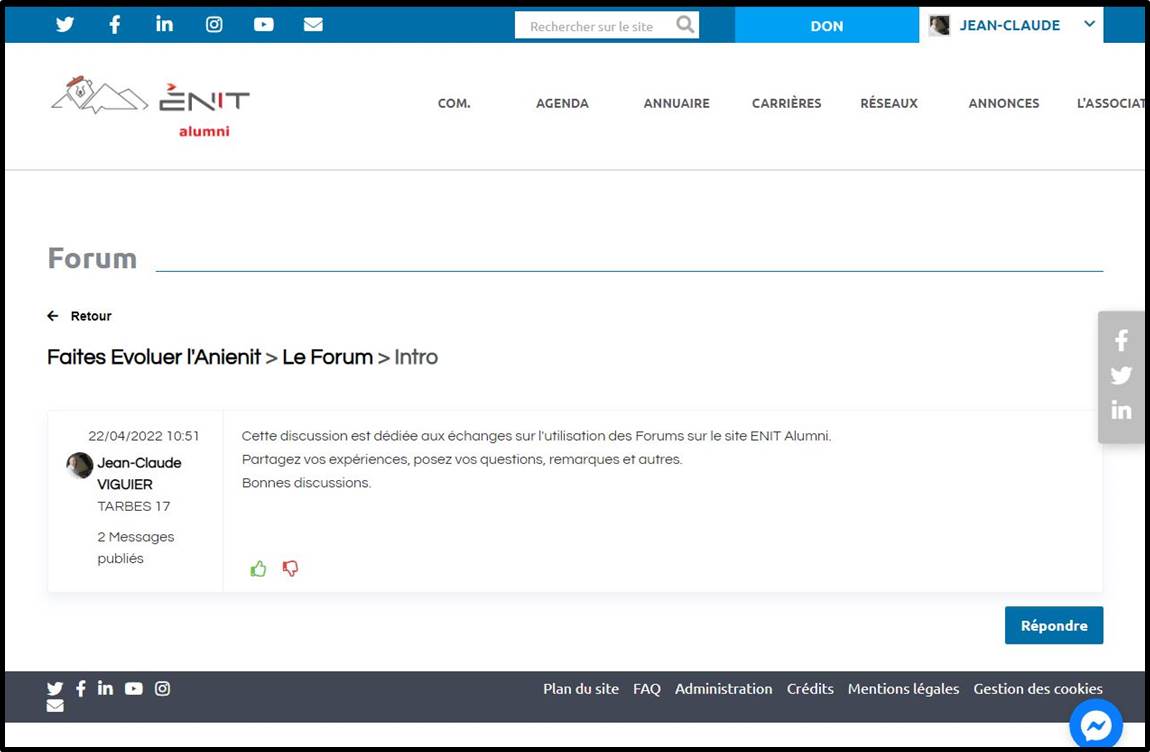Open the Messenger chat bubble
The image size is (1150, 752).
(x=1096, y=726)
